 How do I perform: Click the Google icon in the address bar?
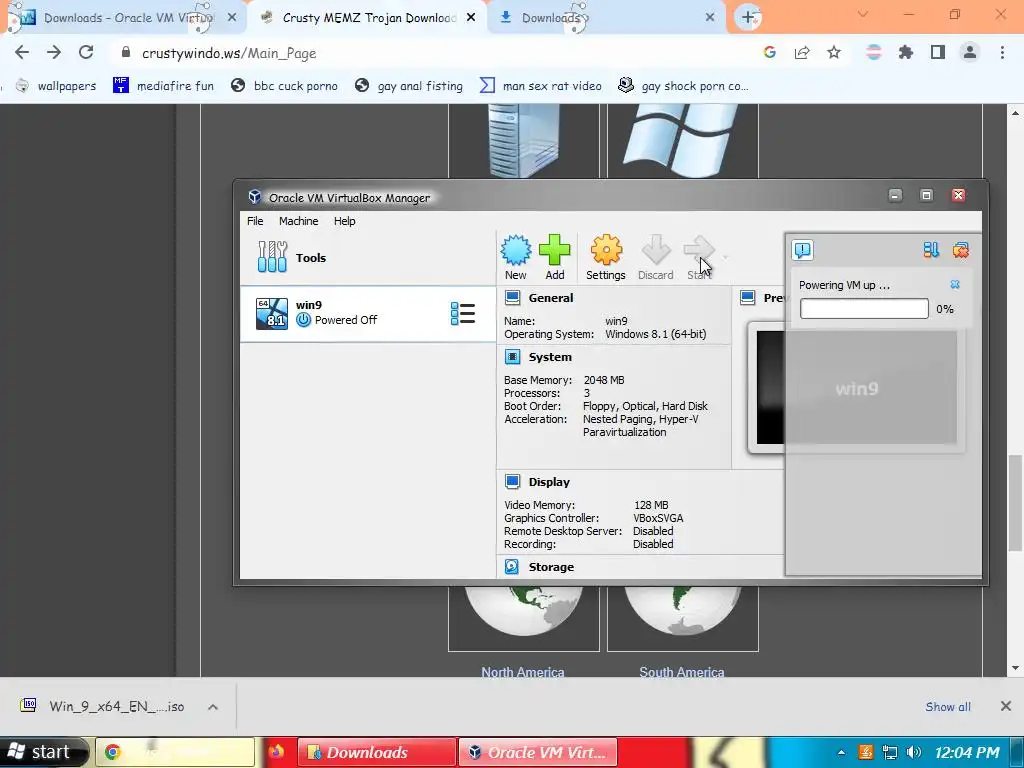coord(770,52)
